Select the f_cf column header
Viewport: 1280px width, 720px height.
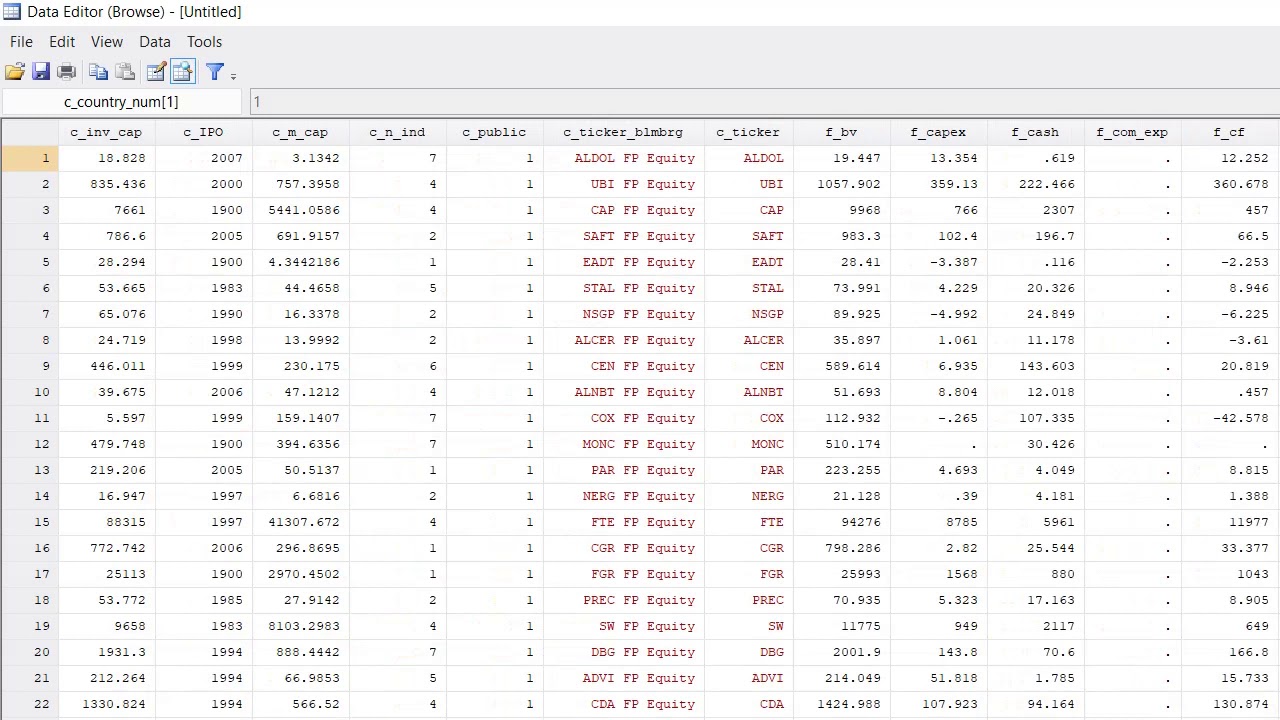(x=1229, y=132)
